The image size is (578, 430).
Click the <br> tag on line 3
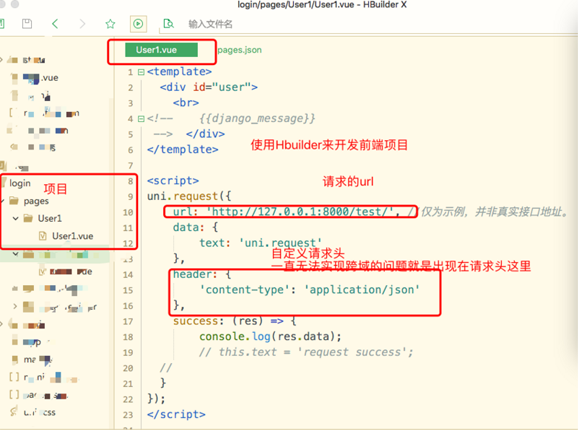[186, 103]
